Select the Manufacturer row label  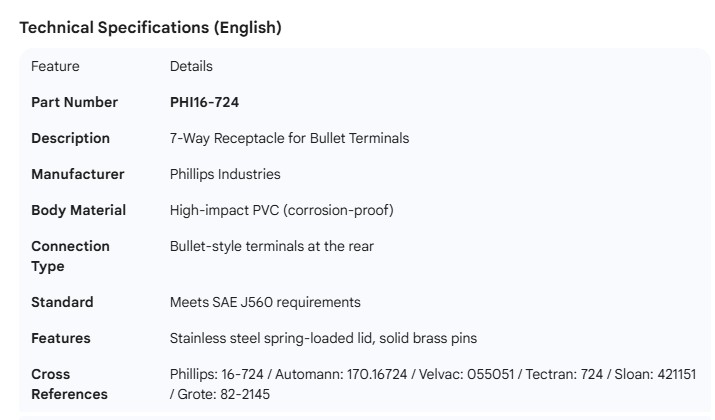click(78, 174)
